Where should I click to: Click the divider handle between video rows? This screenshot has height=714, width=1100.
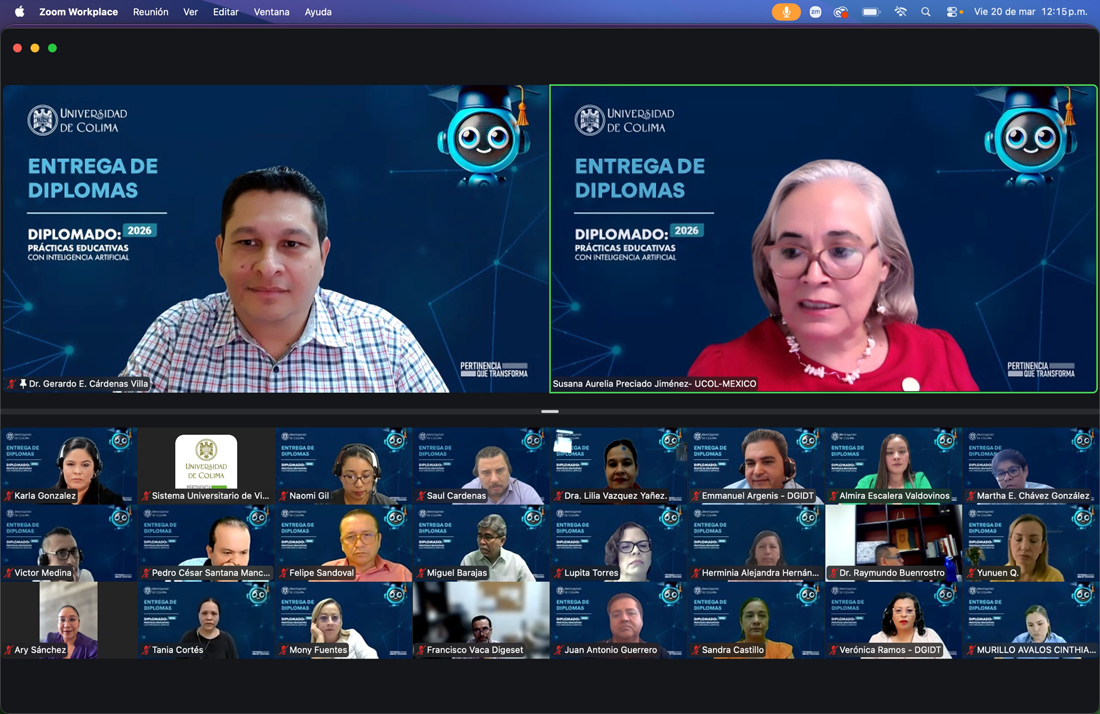[550, 411]
